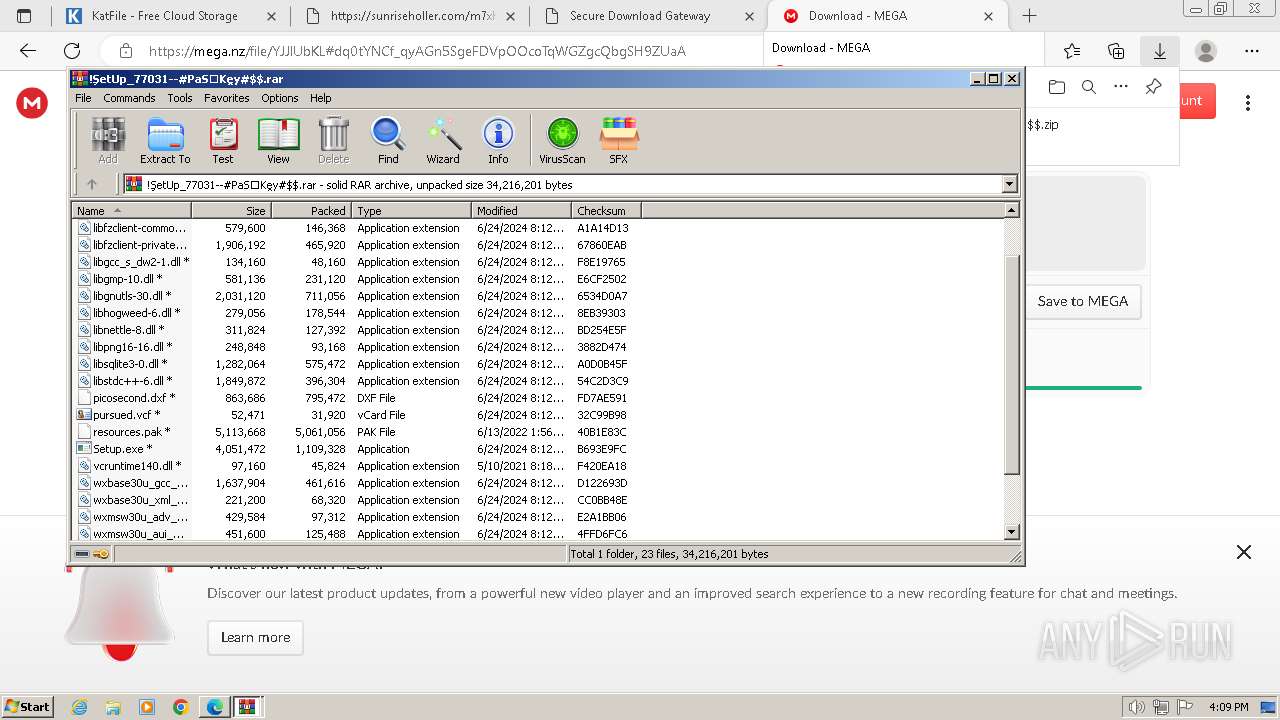Open the Edge favorites star button
1280x720 pixels.
point(1072,51)
